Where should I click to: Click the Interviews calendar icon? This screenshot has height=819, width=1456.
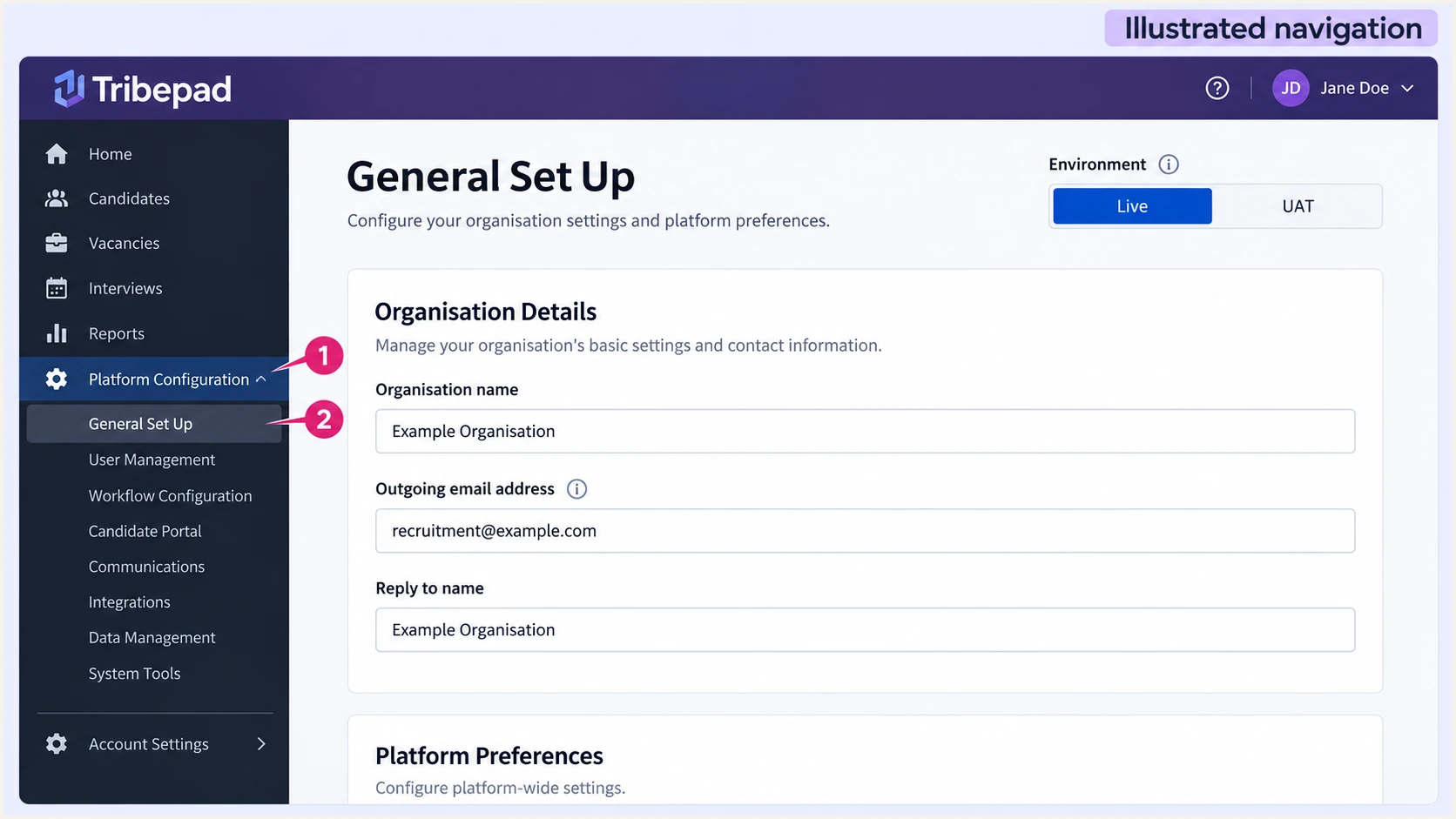[x=57, y=288]
